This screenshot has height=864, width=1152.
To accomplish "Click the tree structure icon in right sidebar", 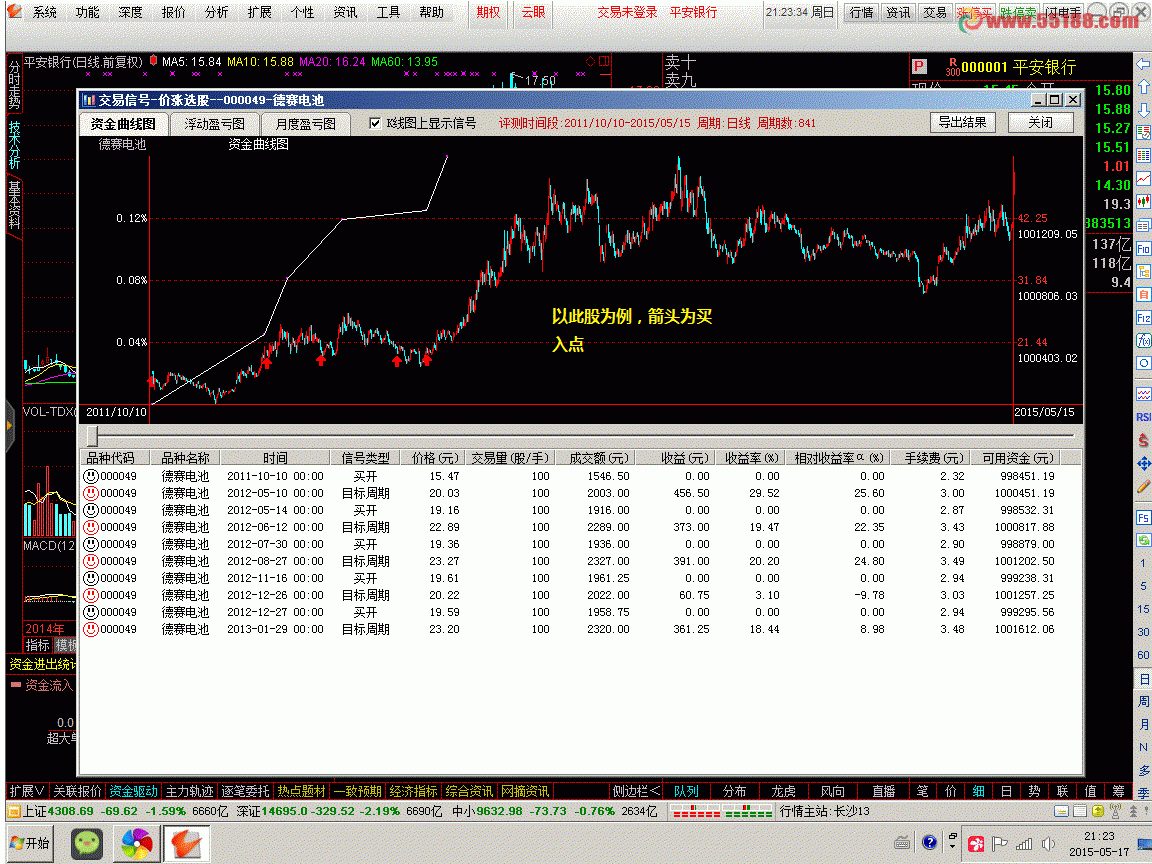I will coord(1143,272).
